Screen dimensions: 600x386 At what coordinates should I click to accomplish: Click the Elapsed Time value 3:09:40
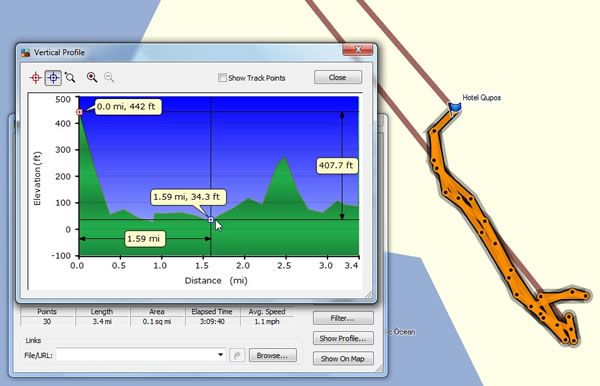click(212, 322)
